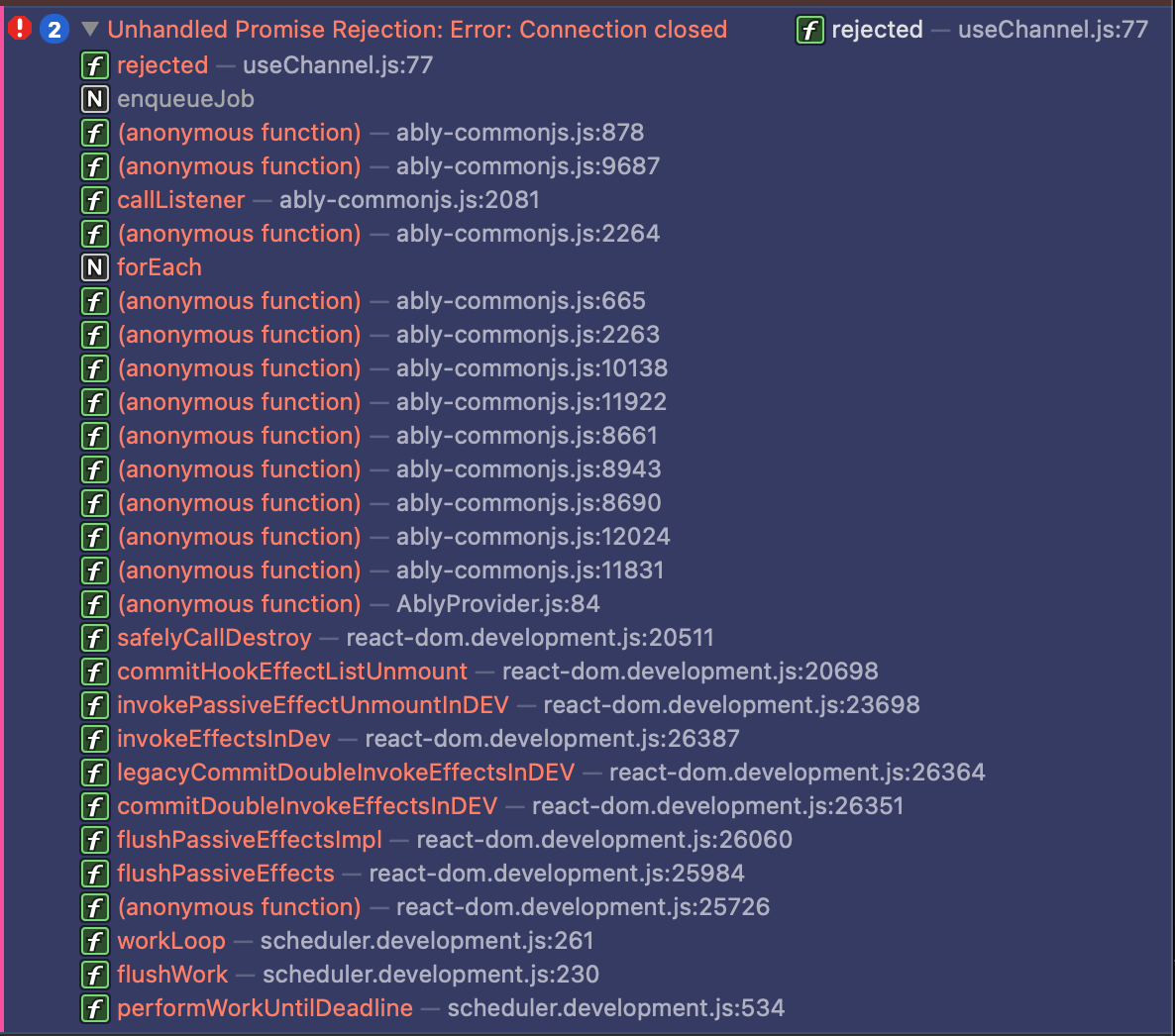Open AblyProvider.js line 84
This screenshot has width=1175, height=1036.
click(495, 603)
